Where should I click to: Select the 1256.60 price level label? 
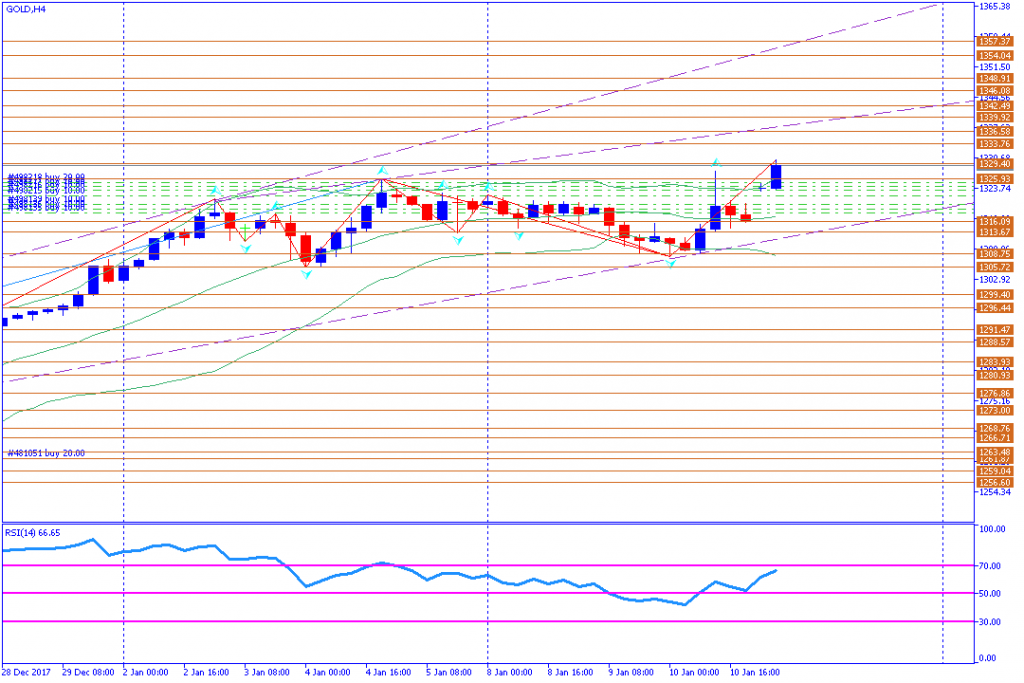pyautogui.click(x=995, y=483)
